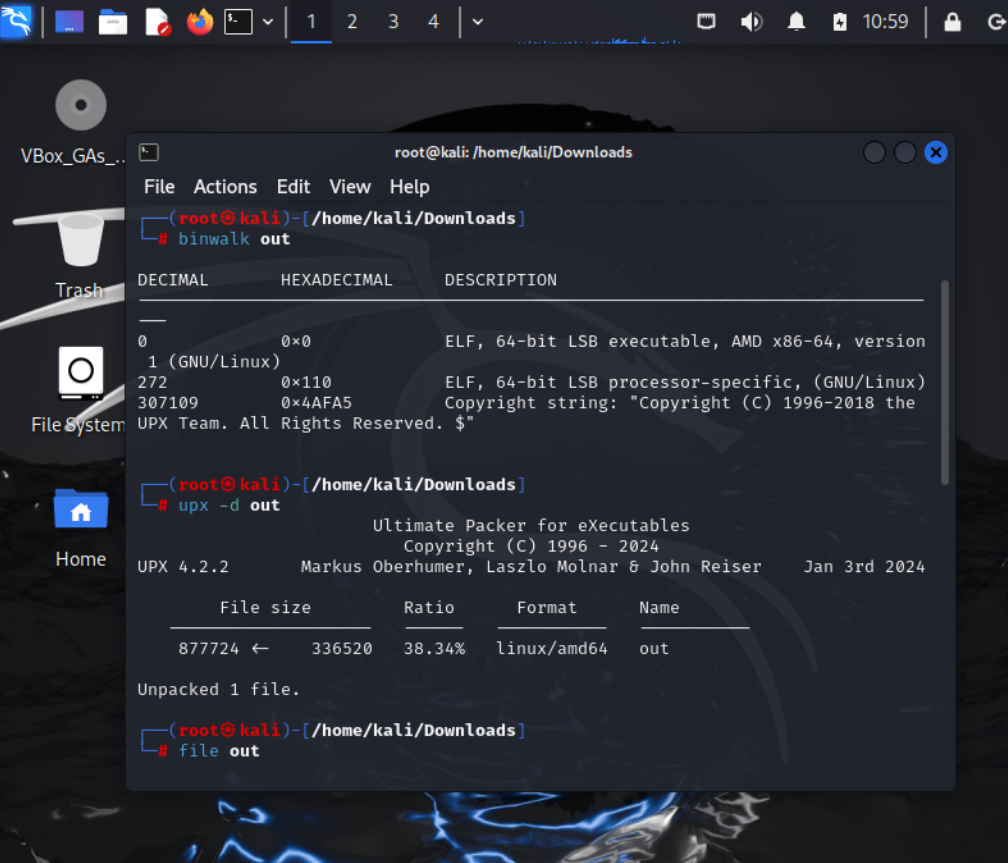Open the terminal File menu

(x=159, y=187)
